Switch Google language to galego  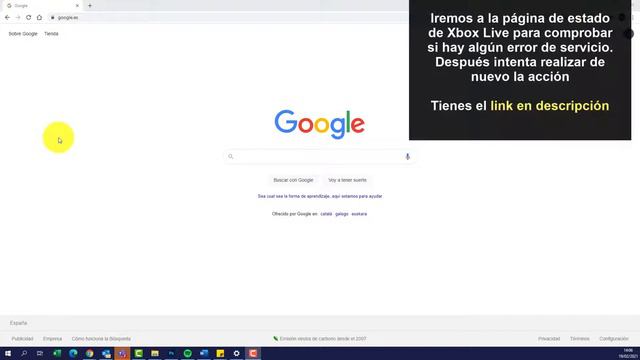coord(342,214)
